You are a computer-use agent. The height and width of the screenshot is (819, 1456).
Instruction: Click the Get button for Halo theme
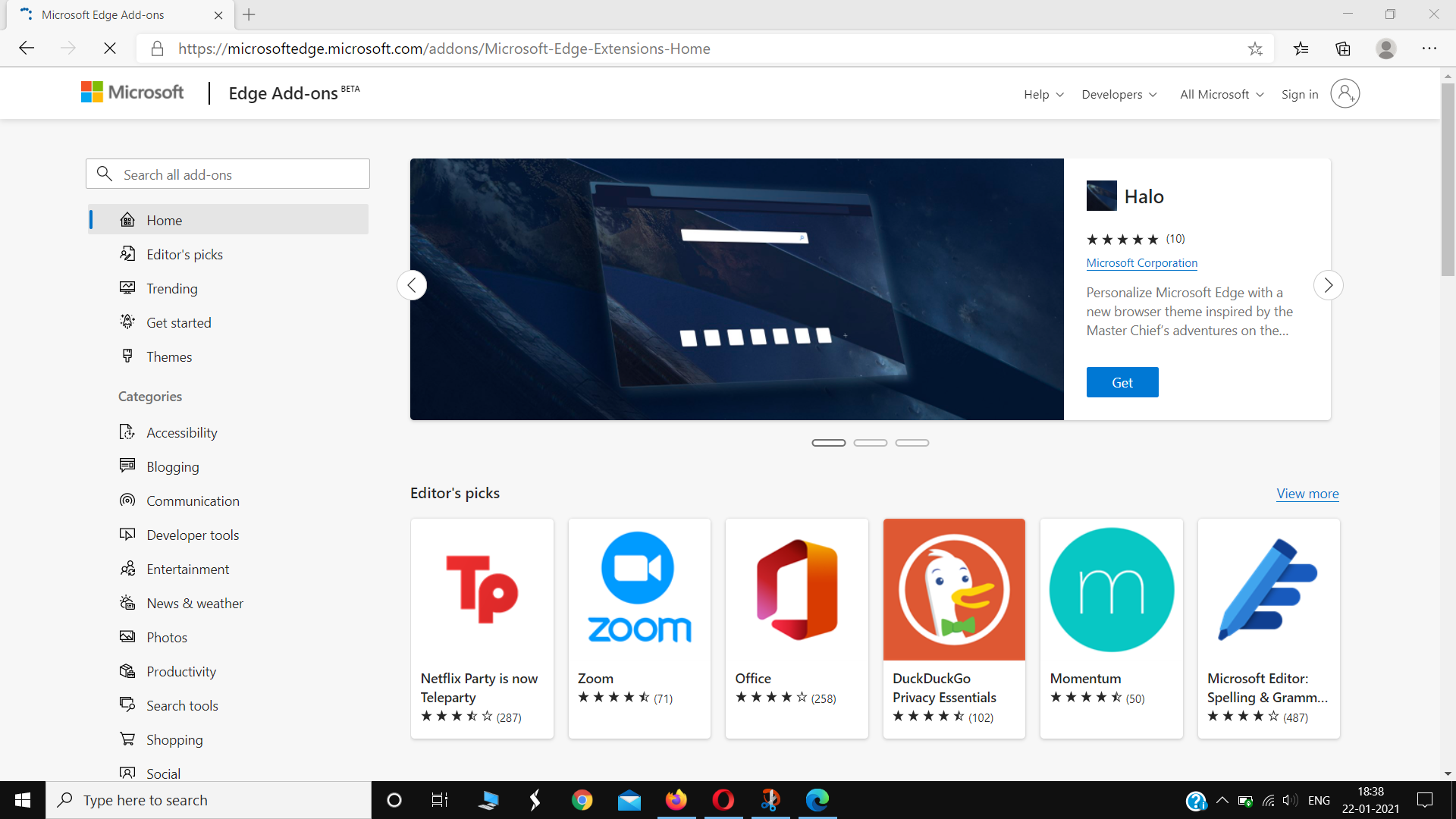point(1122,382)
